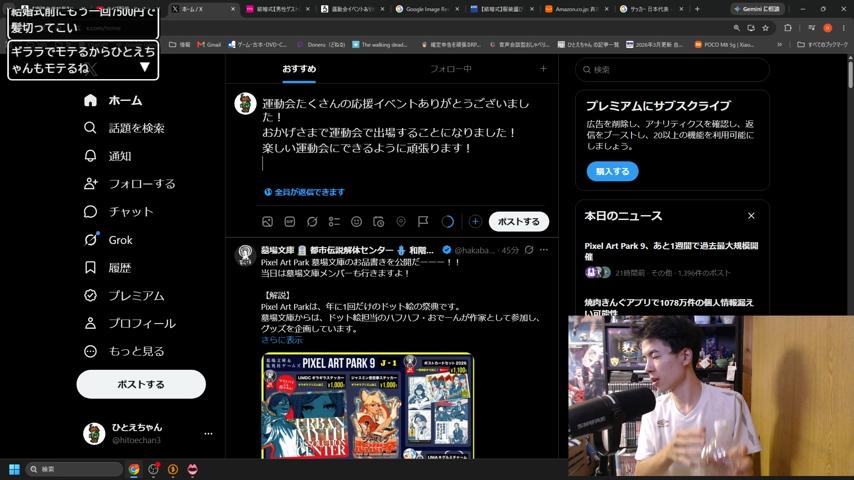
Task: Expand もっと見る more menu in sidebar
Action: [124, 351]
